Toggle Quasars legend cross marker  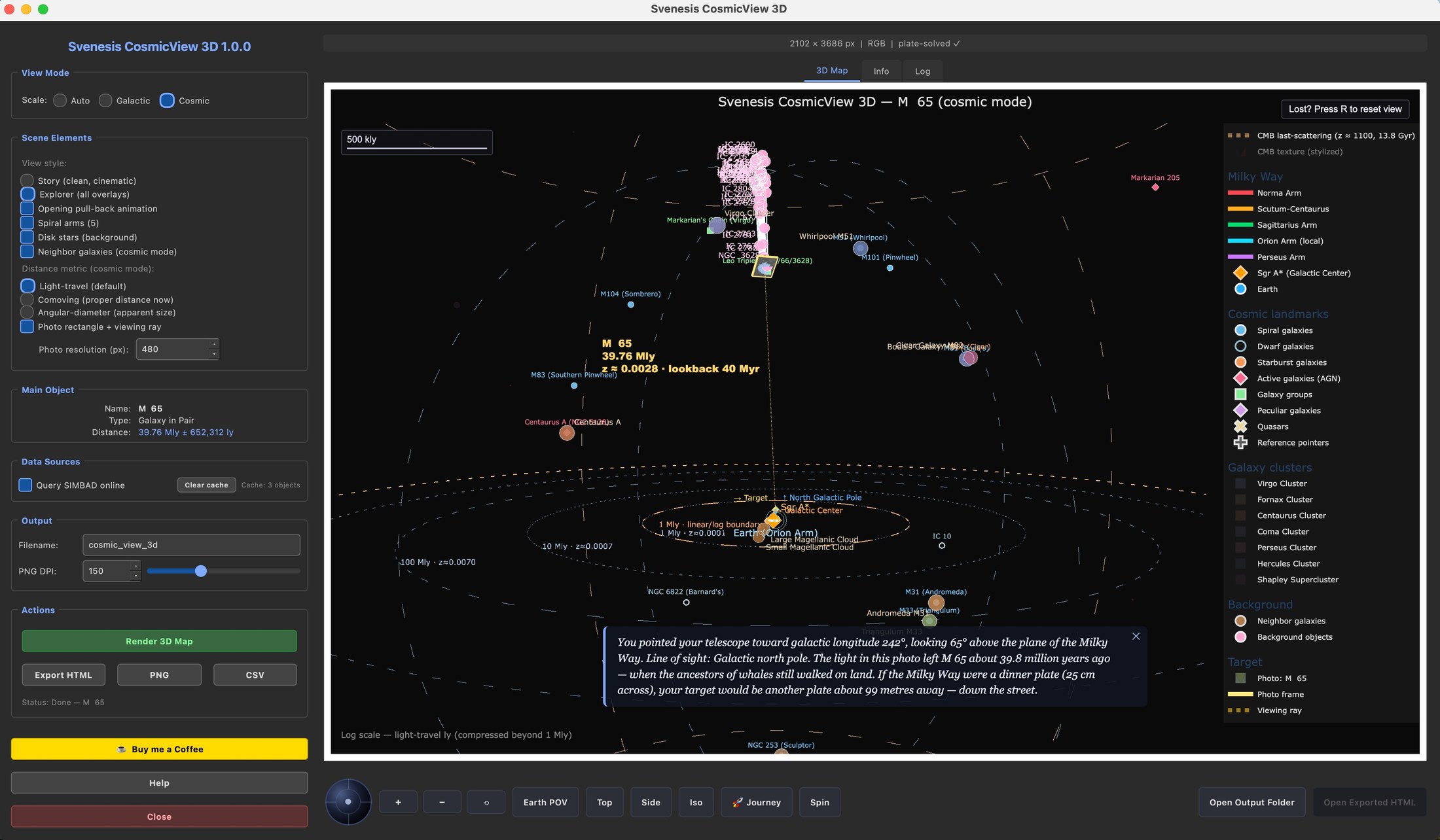click(1240, 427)
